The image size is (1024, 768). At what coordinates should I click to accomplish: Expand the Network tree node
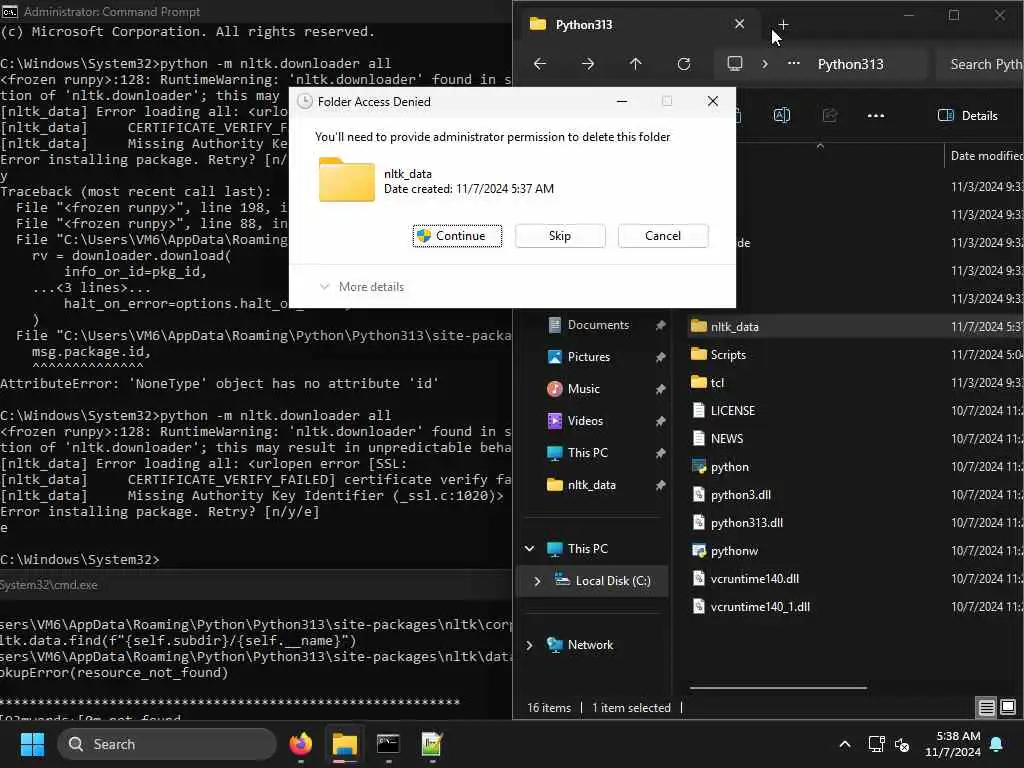click(x=530, y=645)
